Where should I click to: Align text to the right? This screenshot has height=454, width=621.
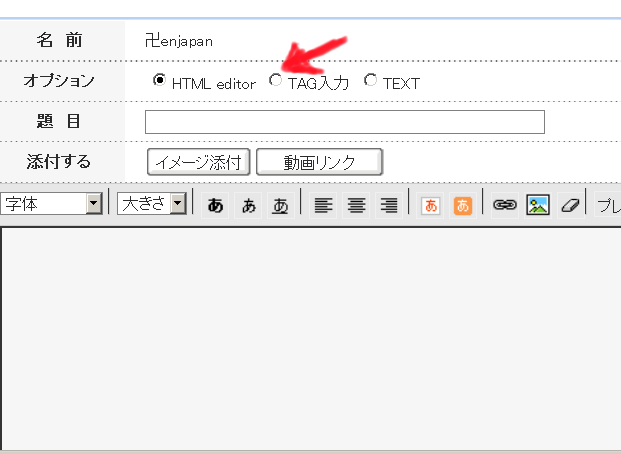389,205
